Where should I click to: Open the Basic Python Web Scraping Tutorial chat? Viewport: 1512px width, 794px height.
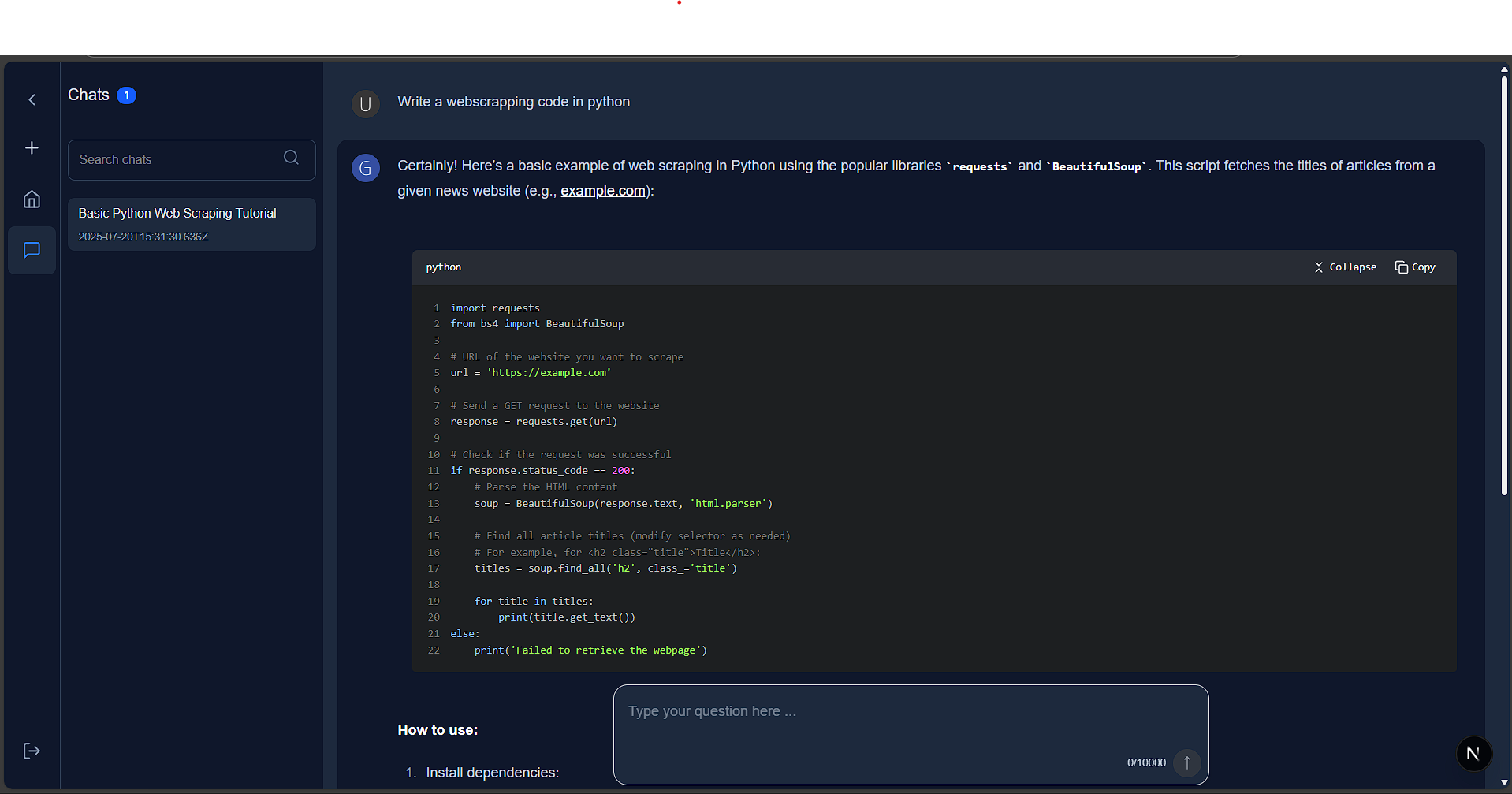coord(192,224)
